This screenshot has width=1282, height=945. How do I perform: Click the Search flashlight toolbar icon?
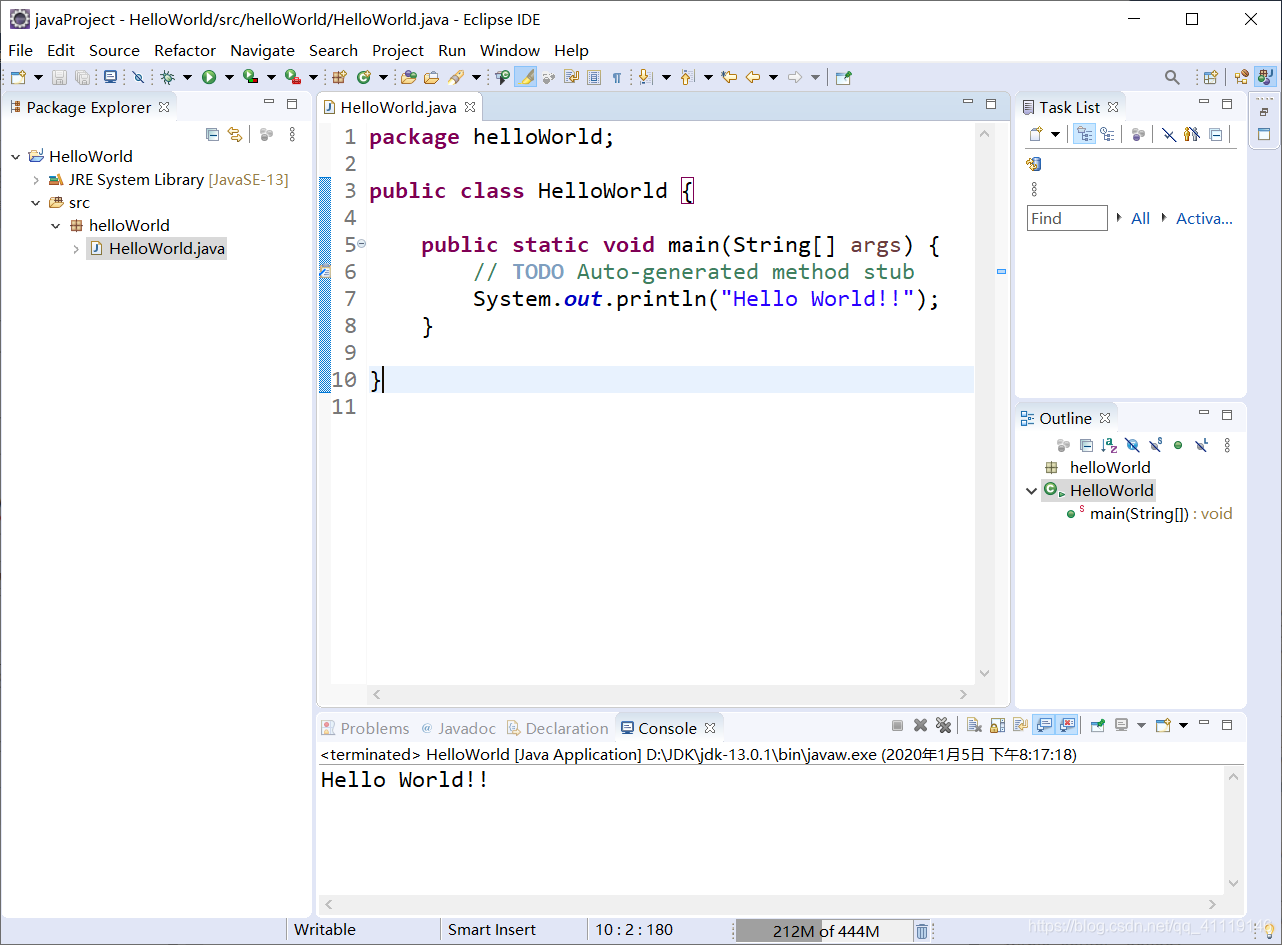point(456,77)
